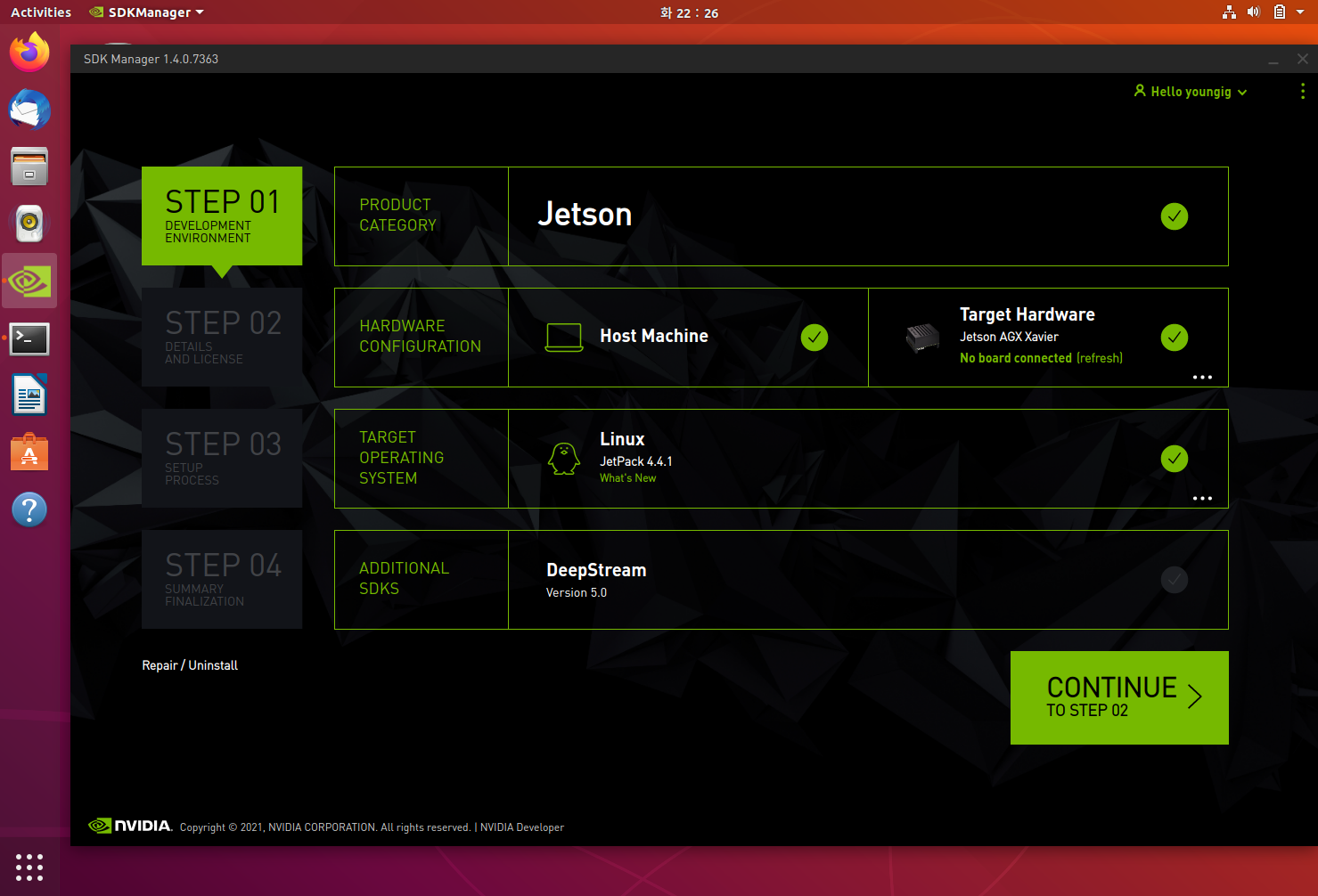
Task: Open Firefox from the dock
Action: click(x=29, y=53)
